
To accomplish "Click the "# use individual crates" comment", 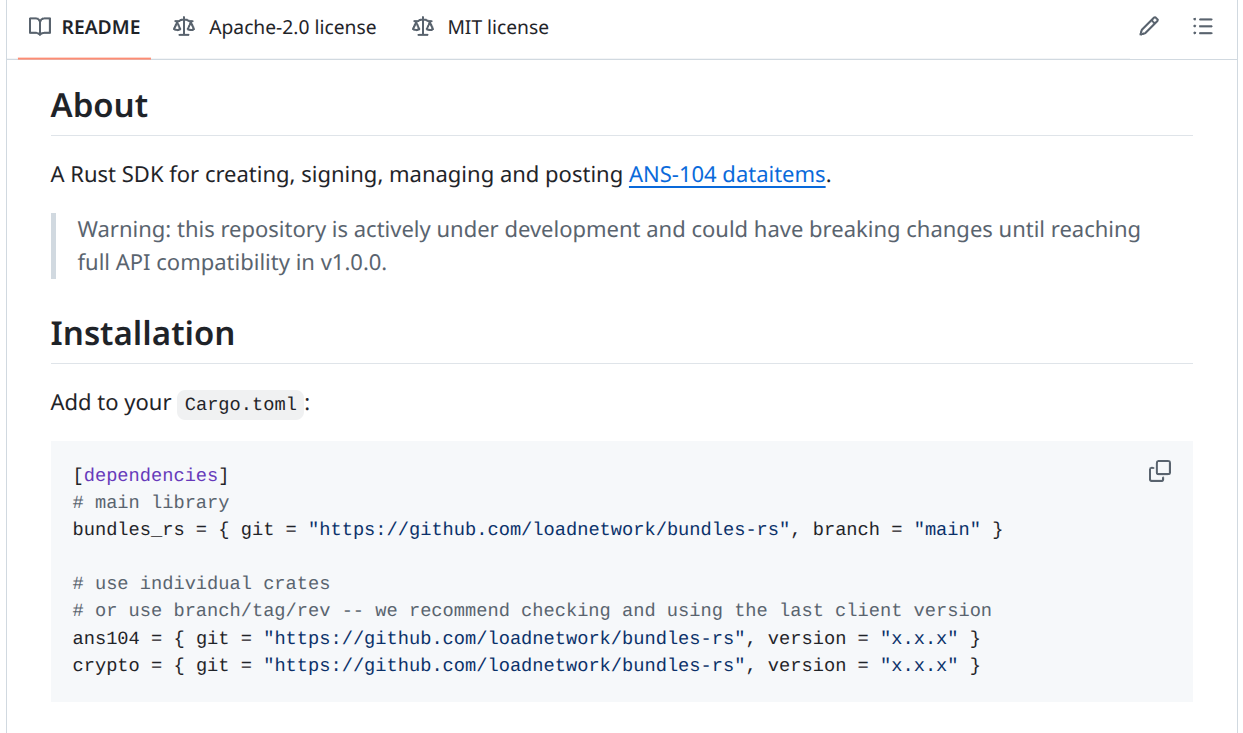I will [201, 583].
